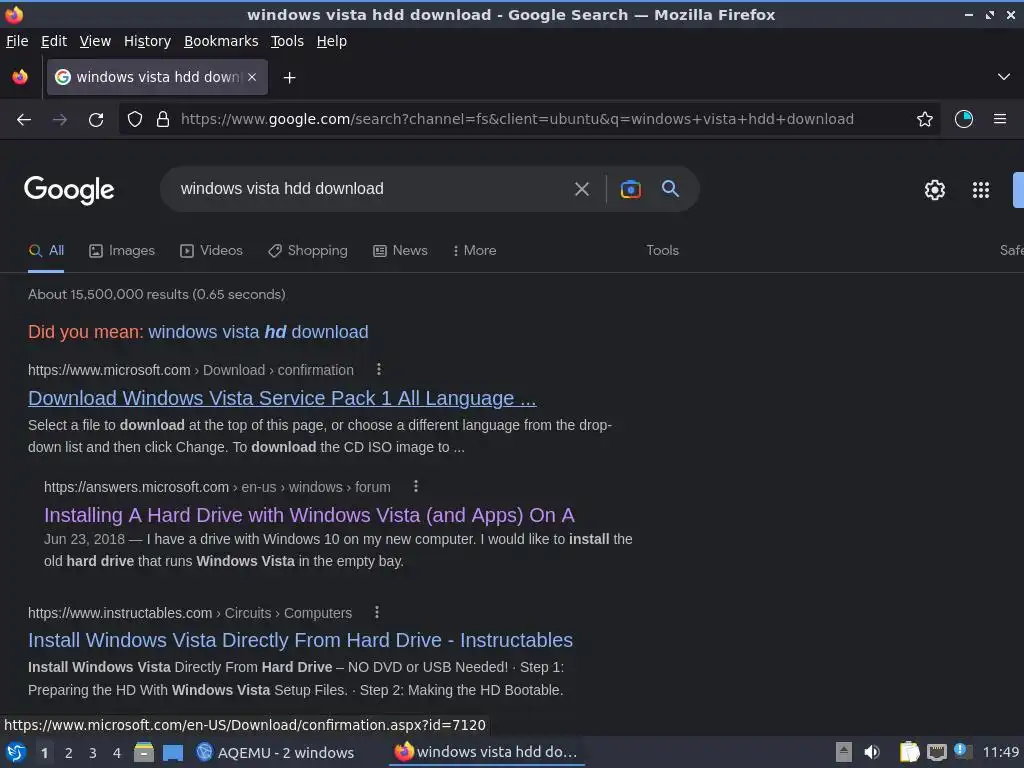Click the forward navigation arrow
Image resolution: width=1024 pixels, height=768 pixels.
coord(59,120)
